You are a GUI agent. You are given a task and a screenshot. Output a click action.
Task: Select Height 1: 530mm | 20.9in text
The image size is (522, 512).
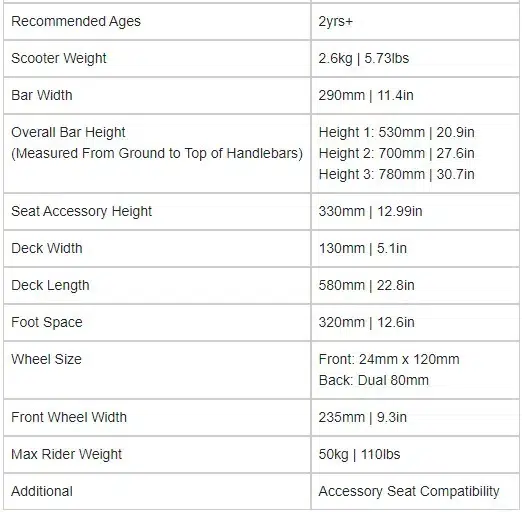coord(397,132)
